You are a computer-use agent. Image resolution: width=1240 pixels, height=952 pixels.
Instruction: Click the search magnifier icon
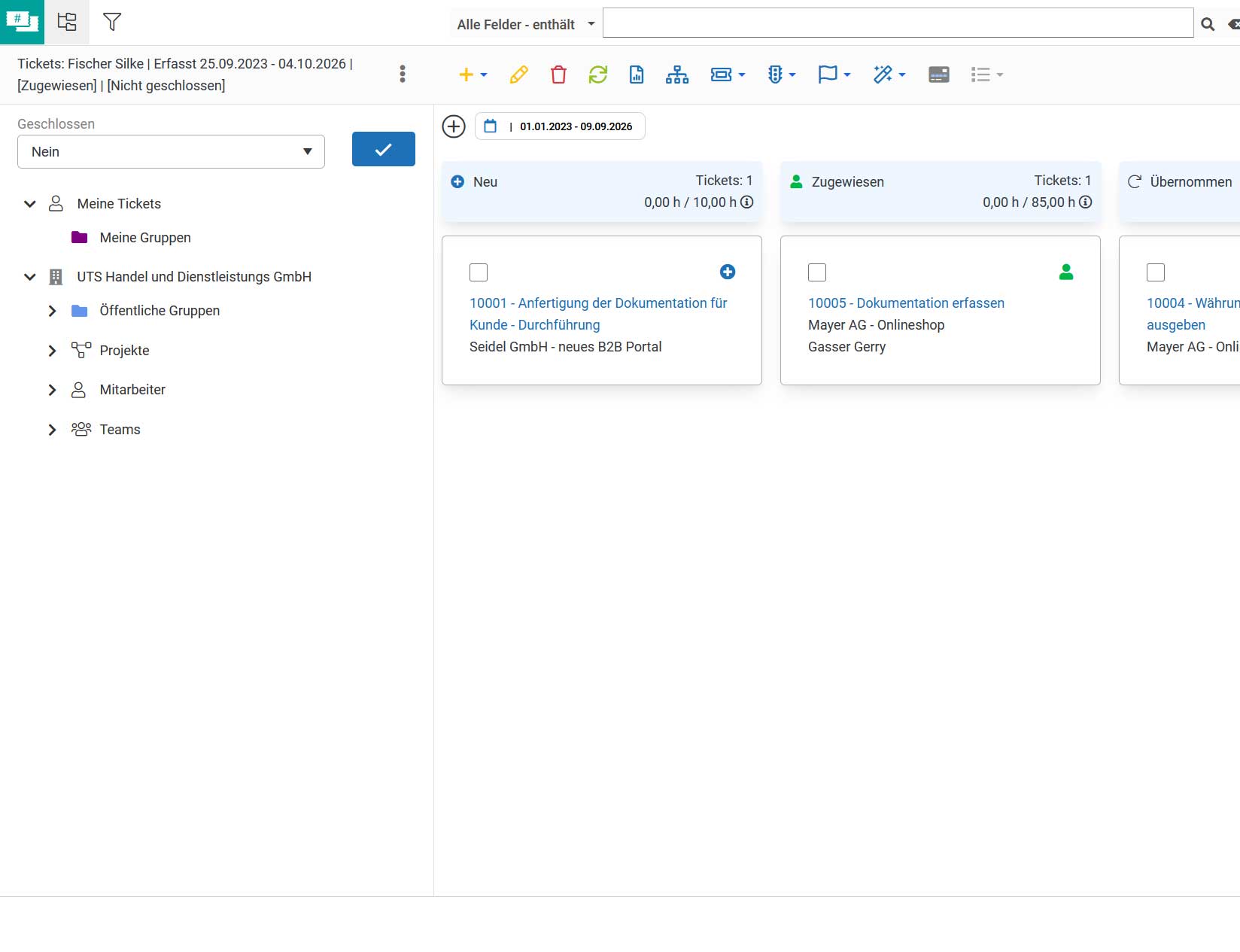1208,24
